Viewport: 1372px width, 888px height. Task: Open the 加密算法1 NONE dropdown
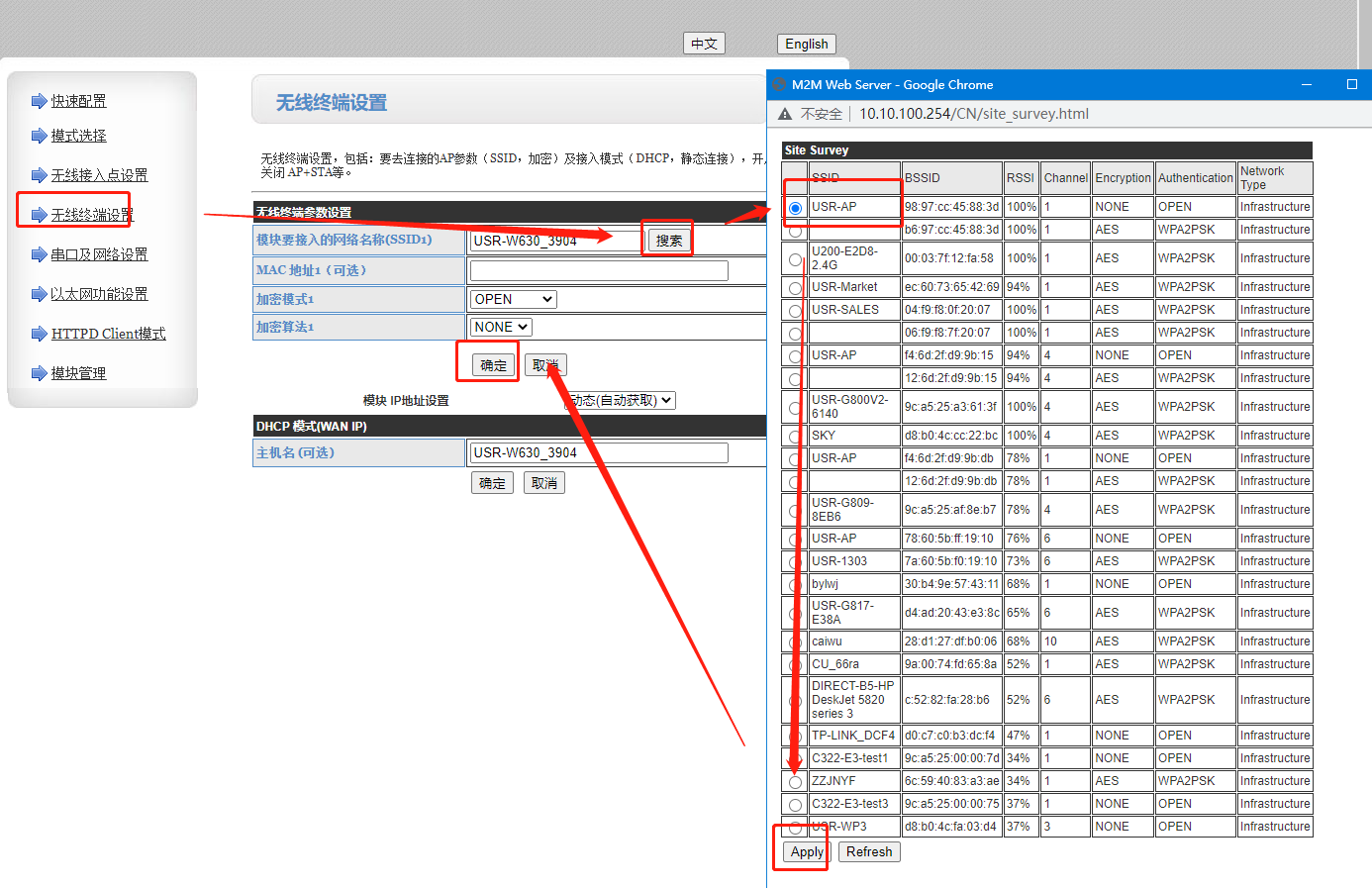[501, 327]
